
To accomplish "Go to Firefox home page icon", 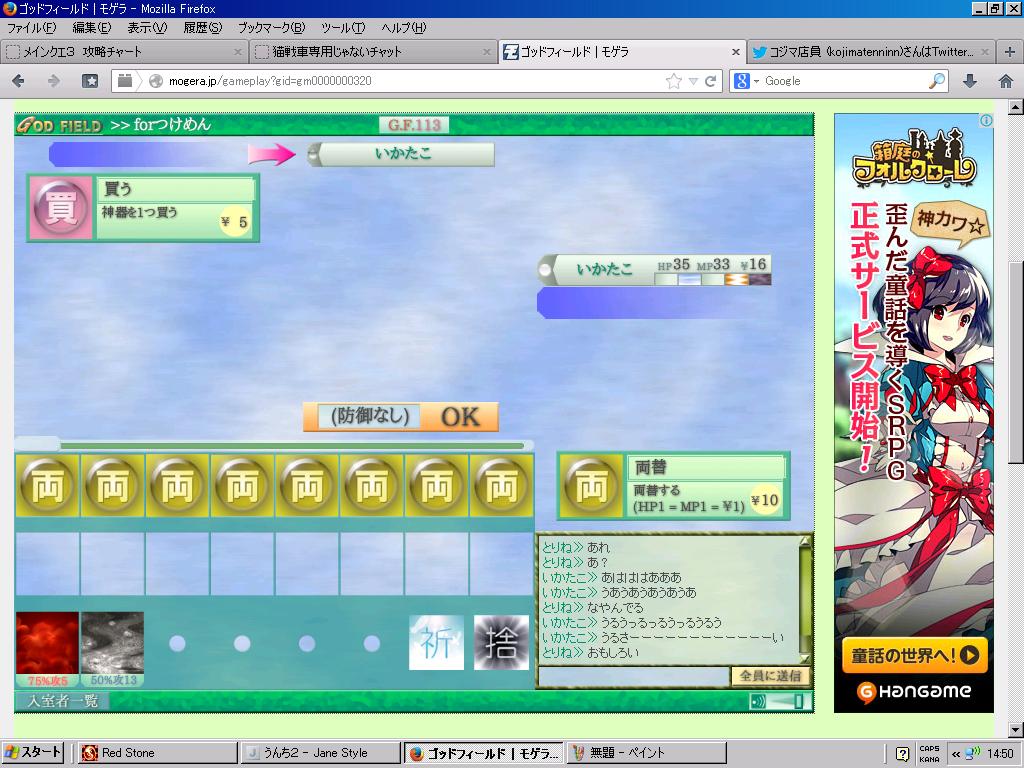I will [x=1005, y=81].
